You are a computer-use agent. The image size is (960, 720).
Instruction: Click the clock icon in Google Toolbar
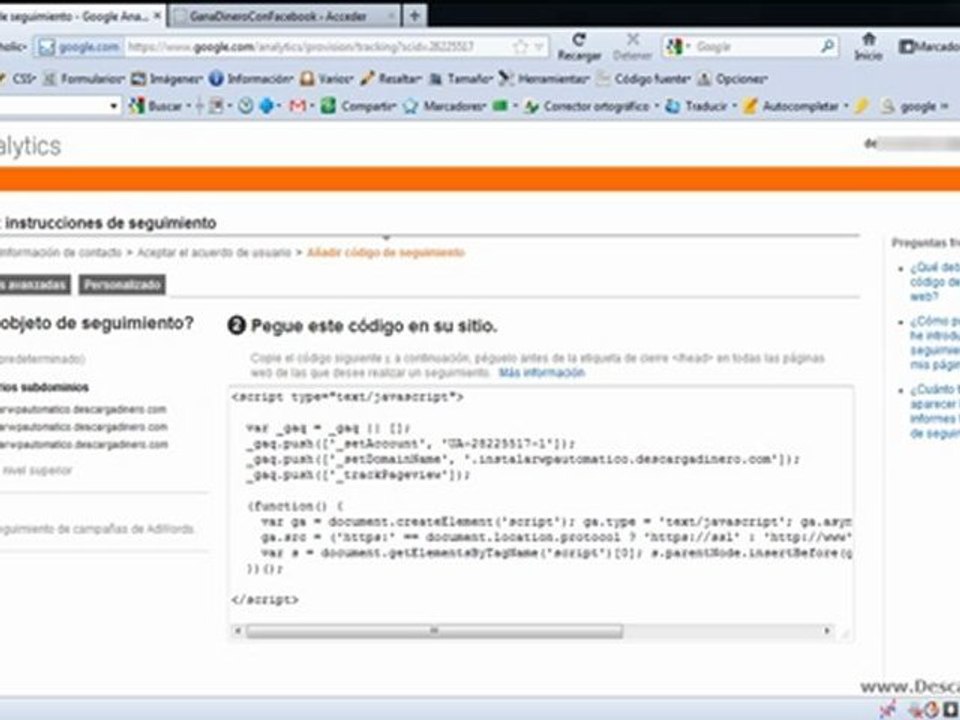(246, 106)
